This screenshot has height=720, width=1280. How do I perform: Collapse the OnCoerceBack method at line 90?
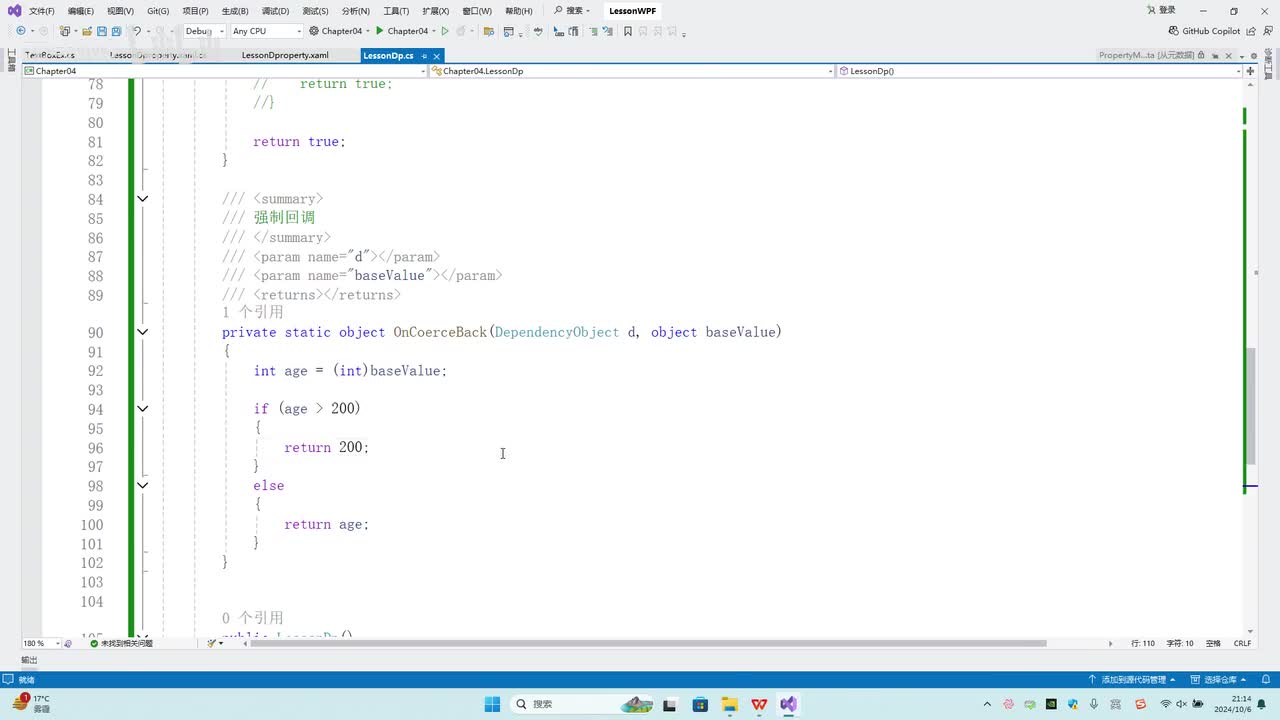(x=142, y=332)
